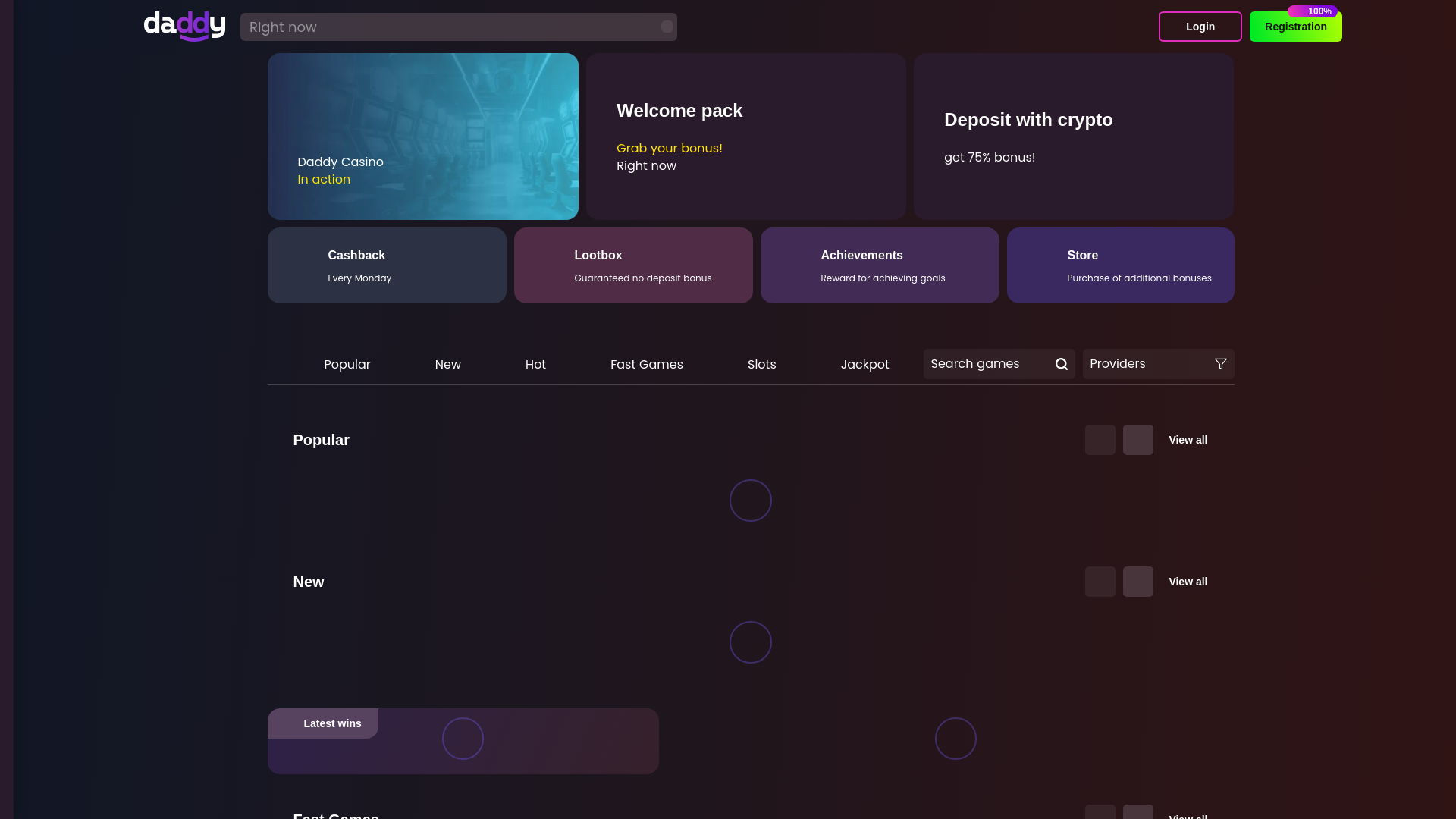The height and width of the screenshot is (819, 1456).
Task: Select the Latest wins tab
Action: [x=323, y=723]
